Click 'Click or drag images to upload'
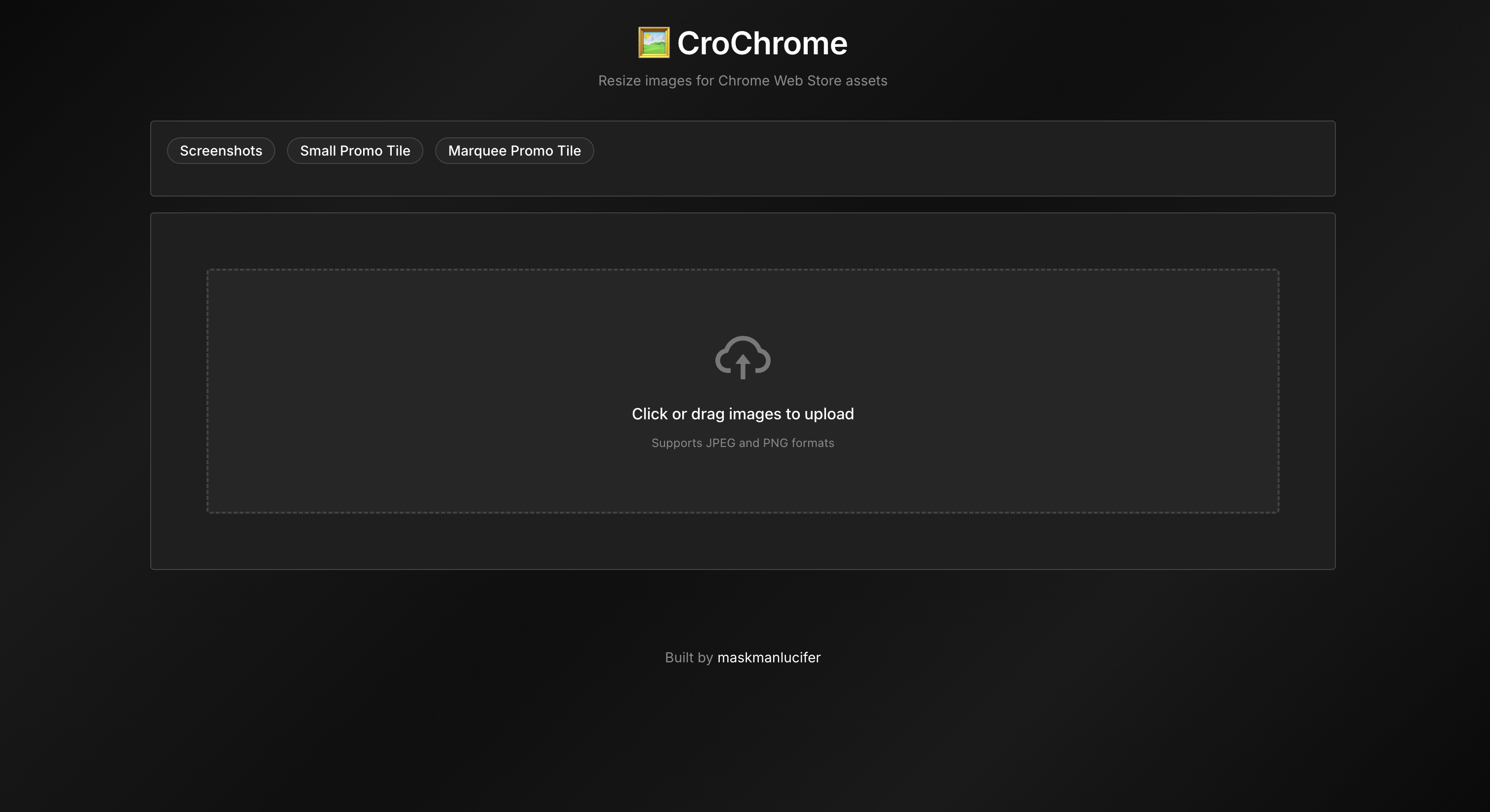1490x812 pixels. click(x=743, y=413)
